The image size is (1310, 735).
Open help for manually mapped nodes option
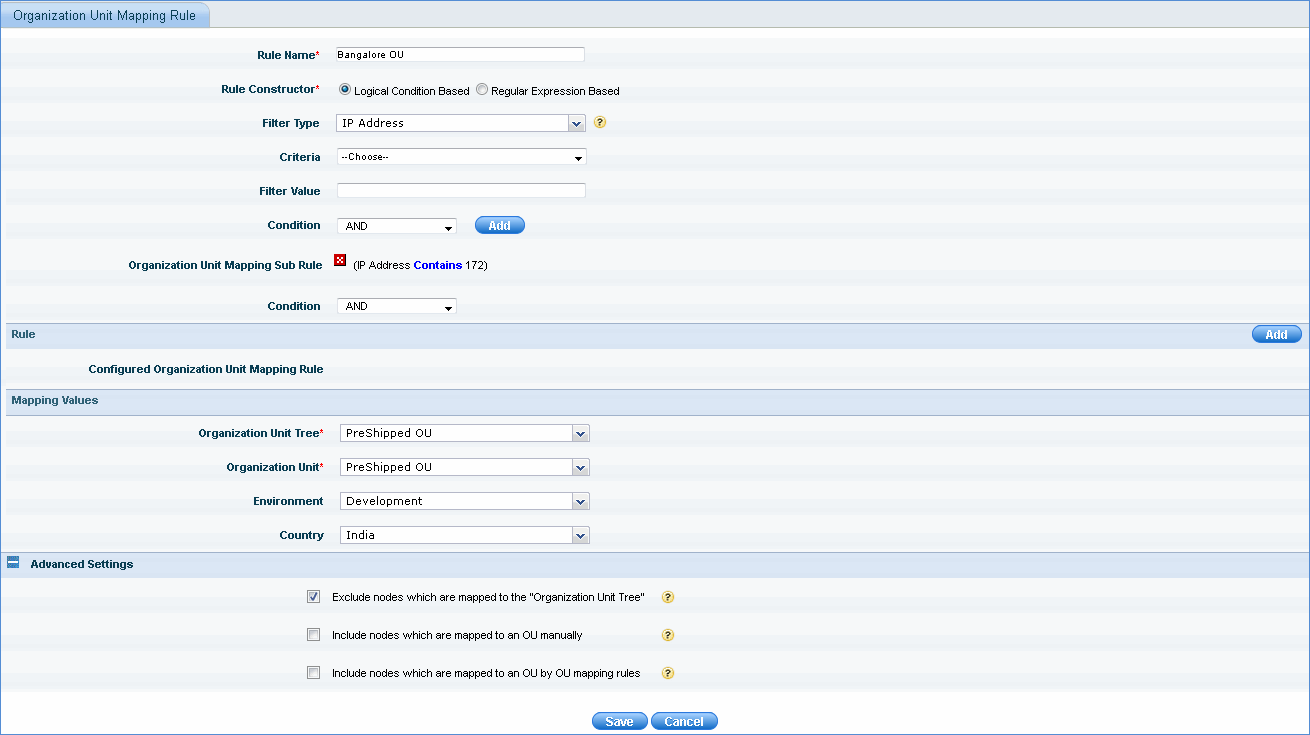click(x=668, y=635)
